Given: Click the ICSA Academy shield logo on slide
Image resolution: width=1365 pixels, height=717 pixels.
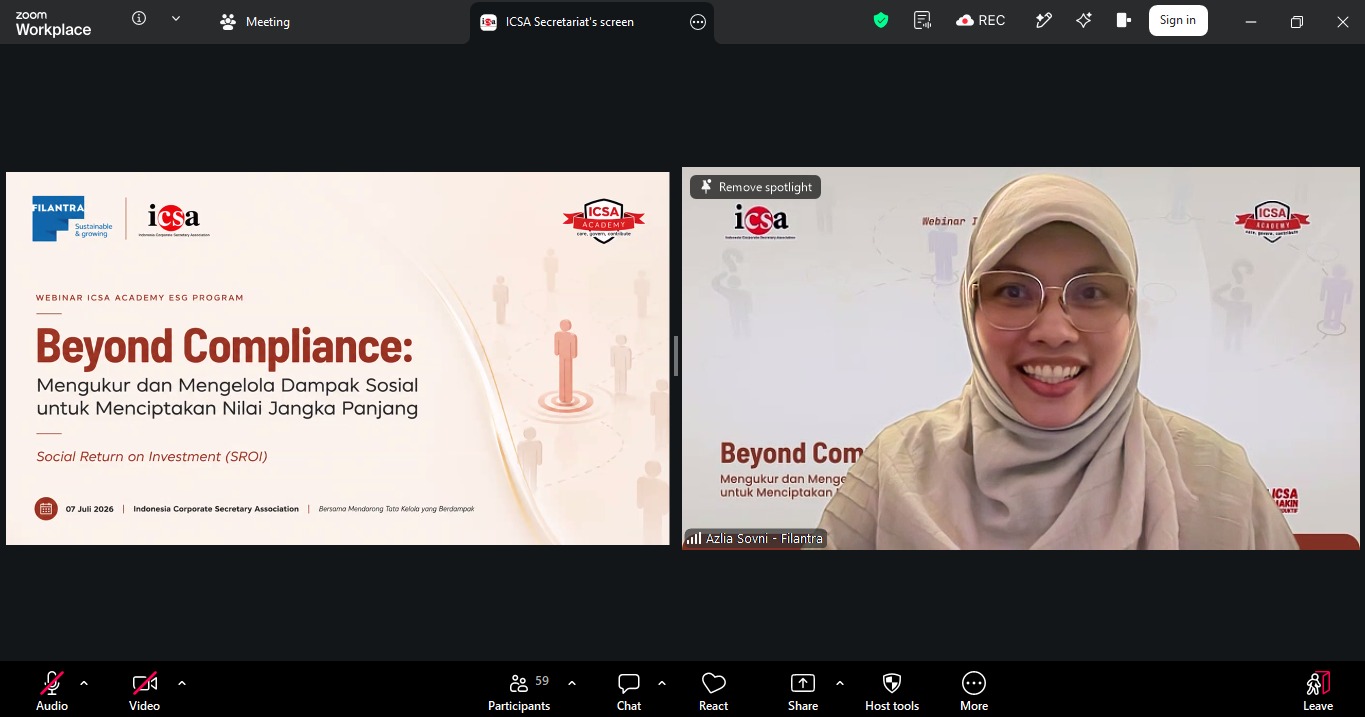Looking at the screenshot, I should click(603, 221).
